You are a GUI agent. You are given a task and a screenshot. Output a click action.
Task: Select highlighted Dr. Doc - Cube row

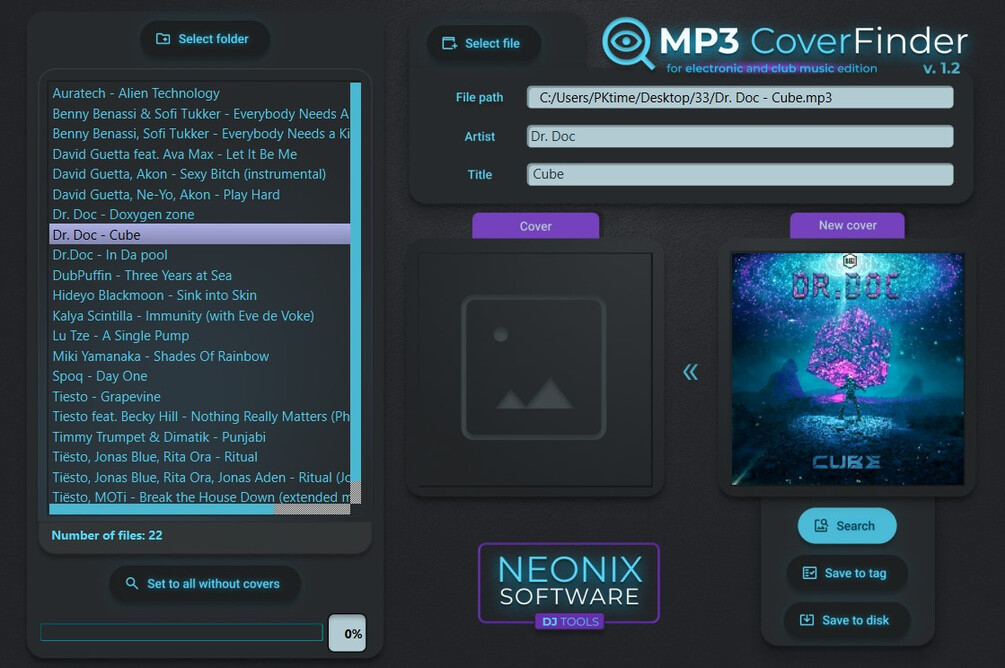click(x=199, y=235)
